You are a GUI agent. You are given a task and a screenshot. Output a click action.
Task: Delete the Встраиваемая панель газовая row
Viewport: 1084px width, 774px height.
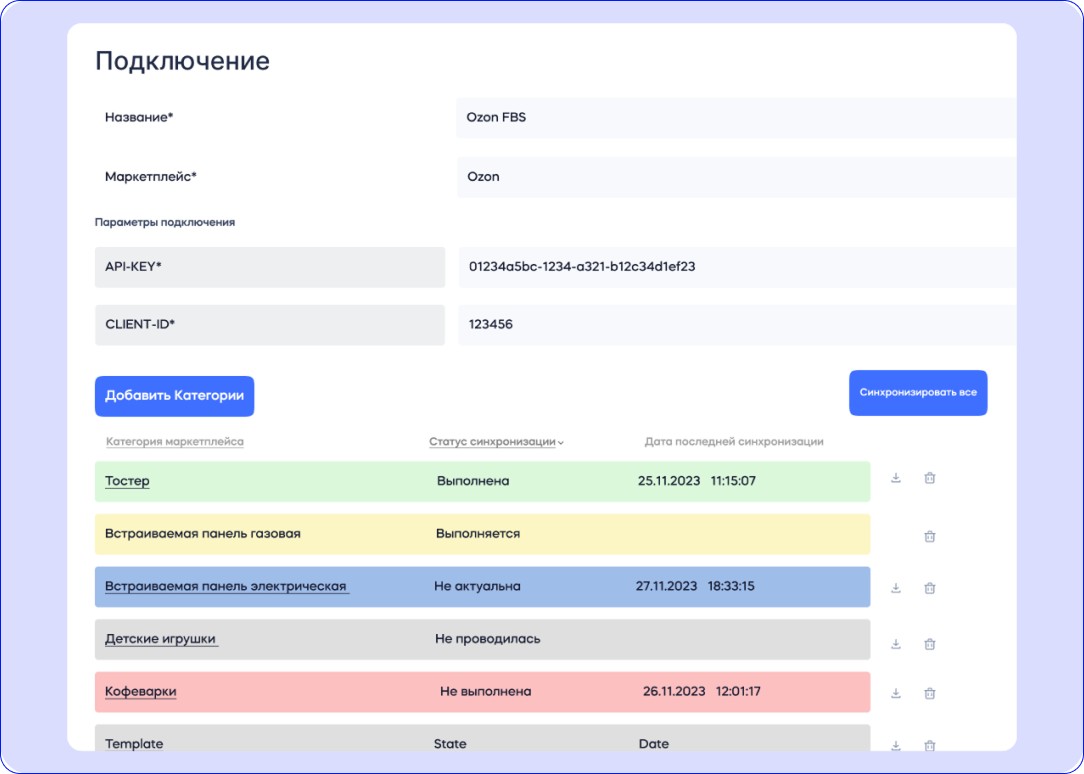[x=929, y=536]
